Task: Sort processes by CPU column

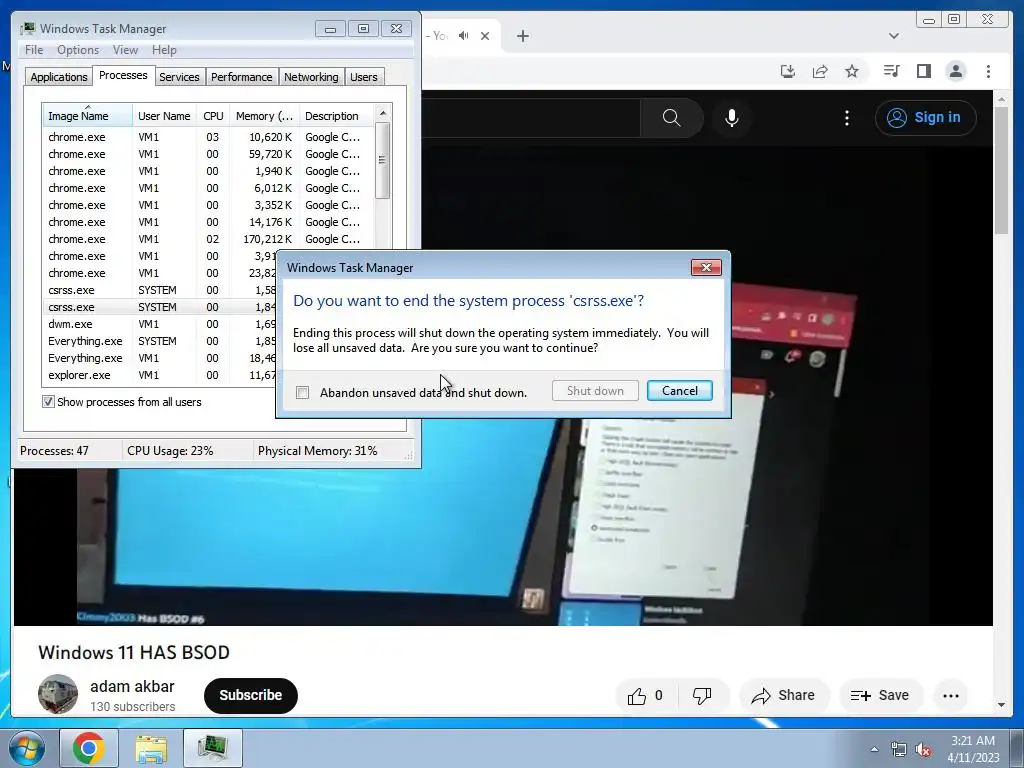Action: [x=213, y=116]
